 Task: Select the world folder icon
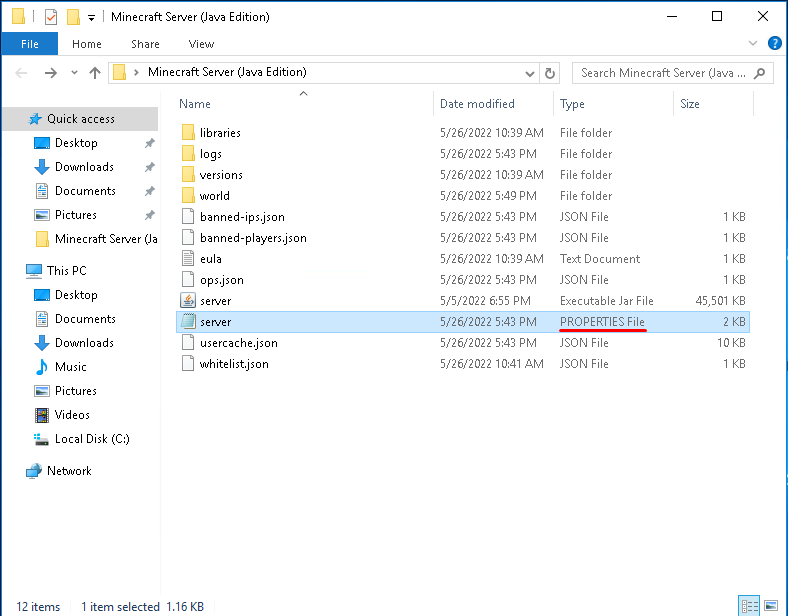coord(188,195)
